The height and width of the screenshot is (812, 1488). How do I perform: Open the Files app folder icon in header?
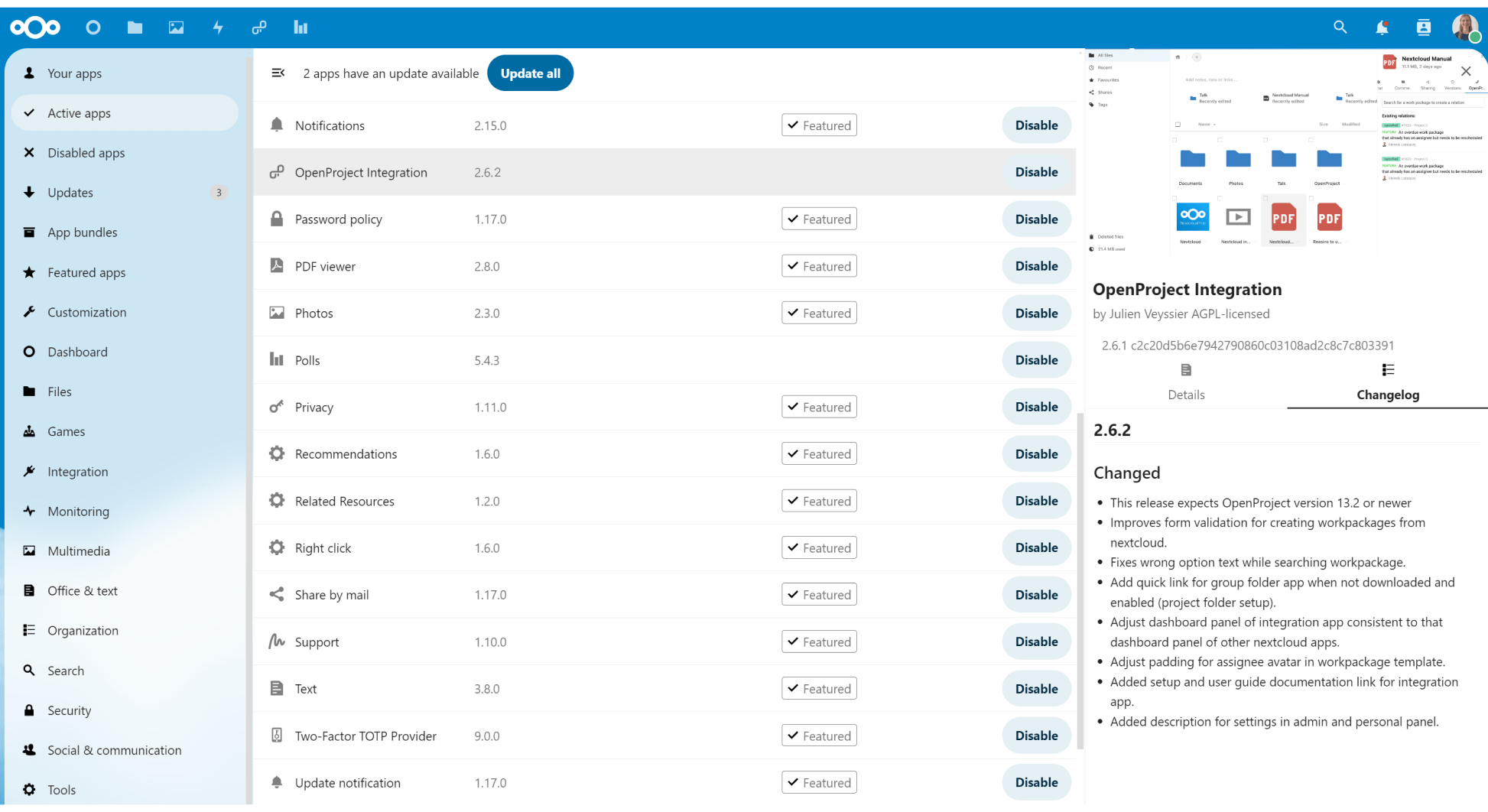tap(135, 28)
